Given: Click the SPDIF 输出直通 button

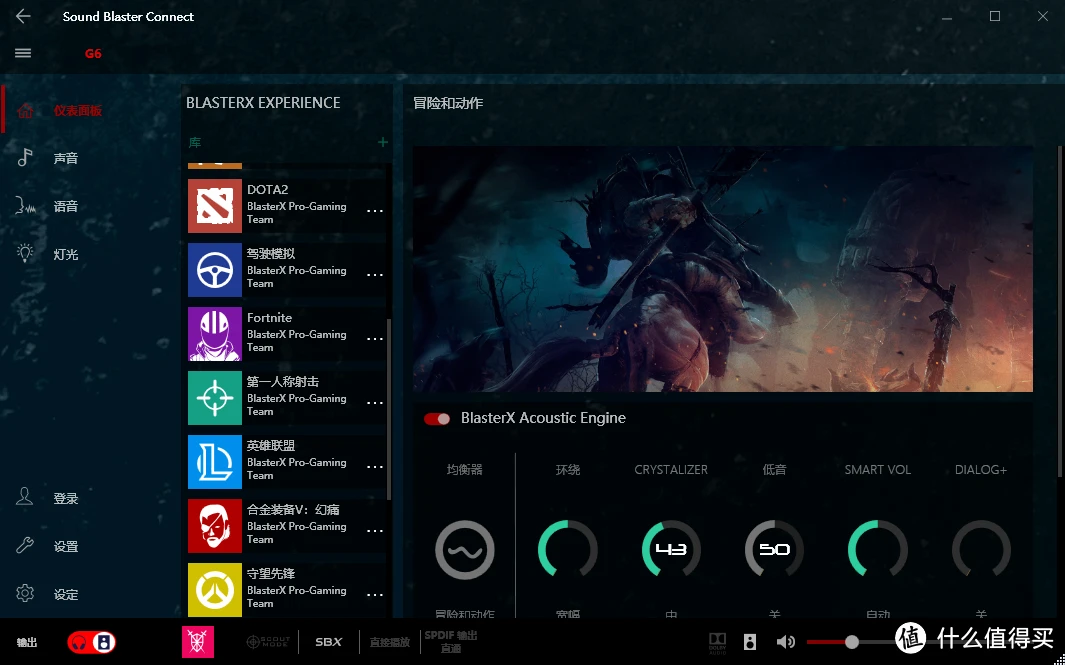Looking at the screenshot, I should tap(451, 642).
